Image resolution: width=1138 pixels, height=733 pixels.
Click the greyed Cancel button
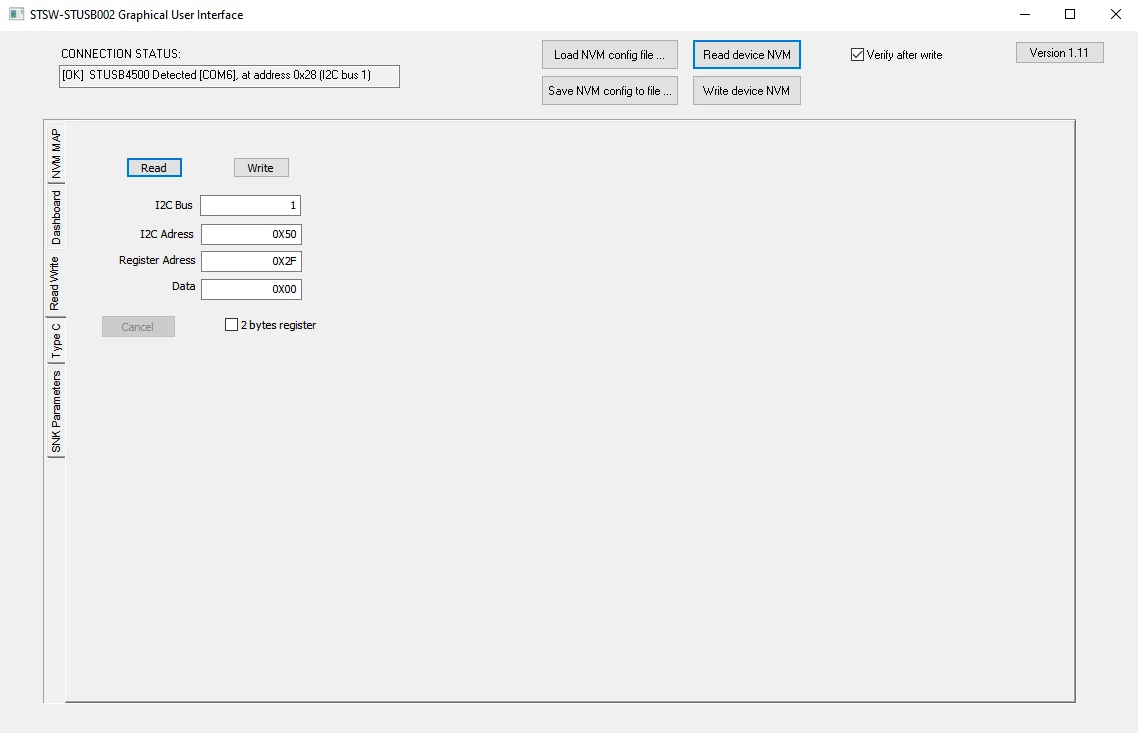pos(138,327)
